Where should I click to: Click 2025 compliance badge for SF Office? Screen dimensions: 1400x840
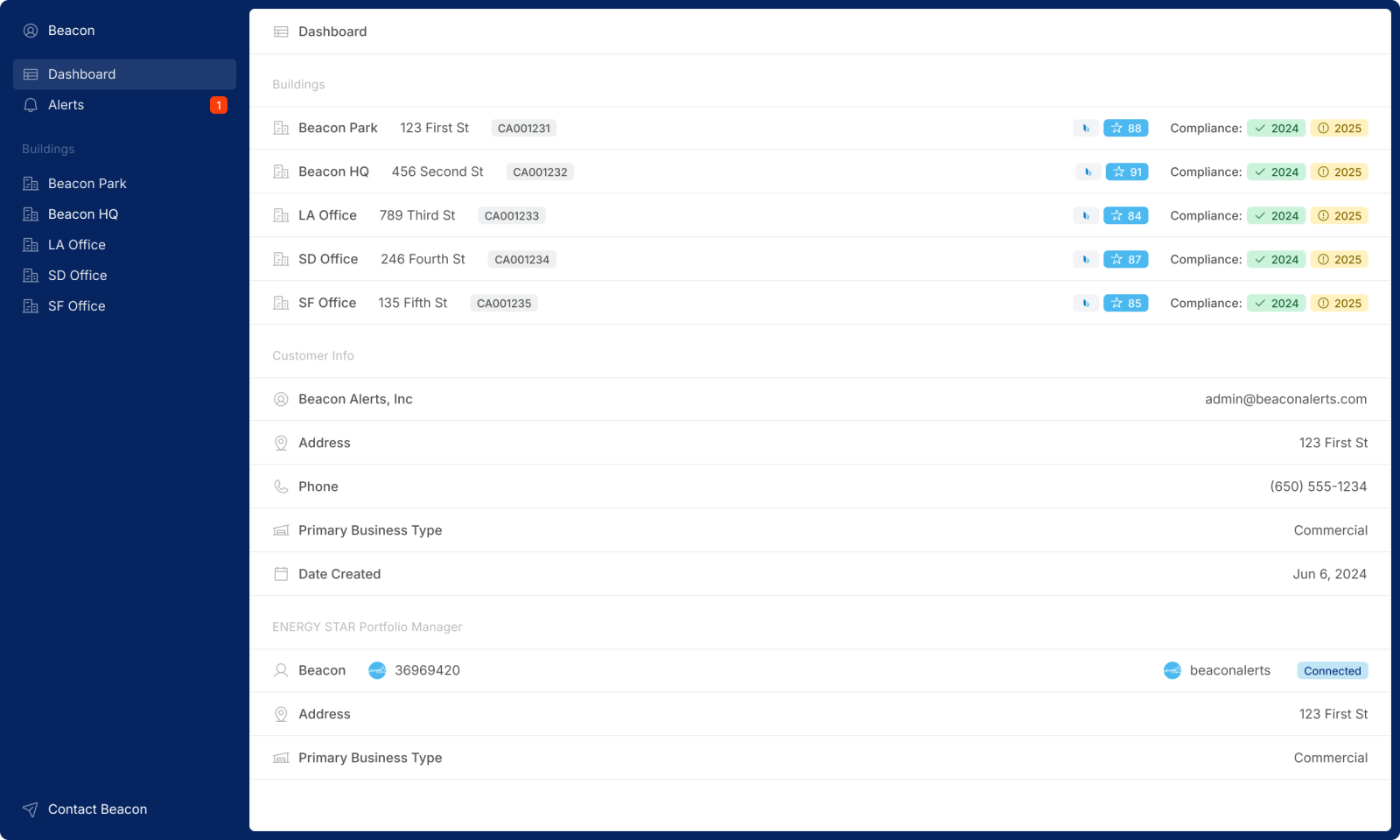point(1340,304)
